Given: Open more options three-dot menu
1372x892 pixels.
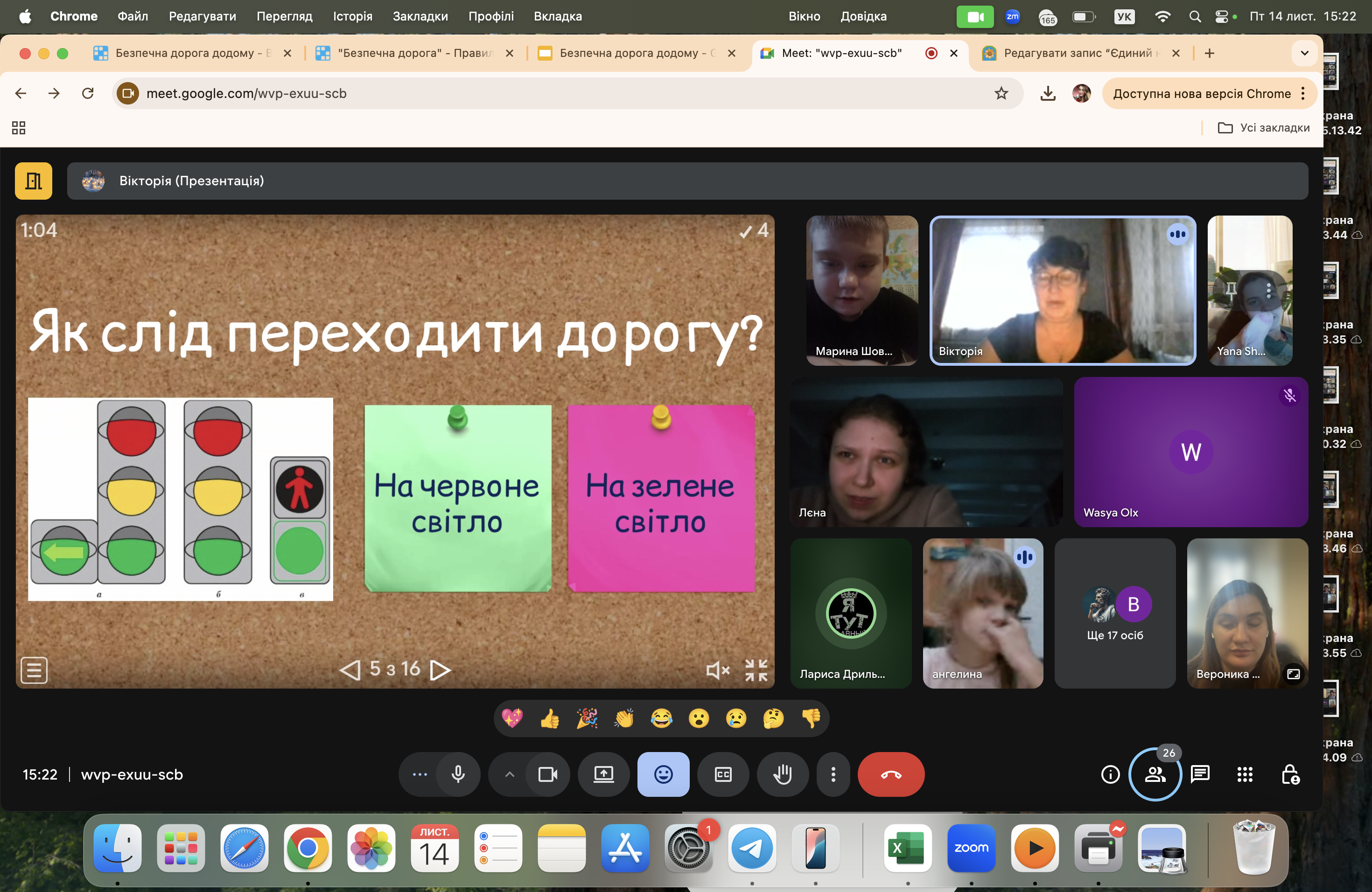Looking at the screenshot, I should [833, 774].
